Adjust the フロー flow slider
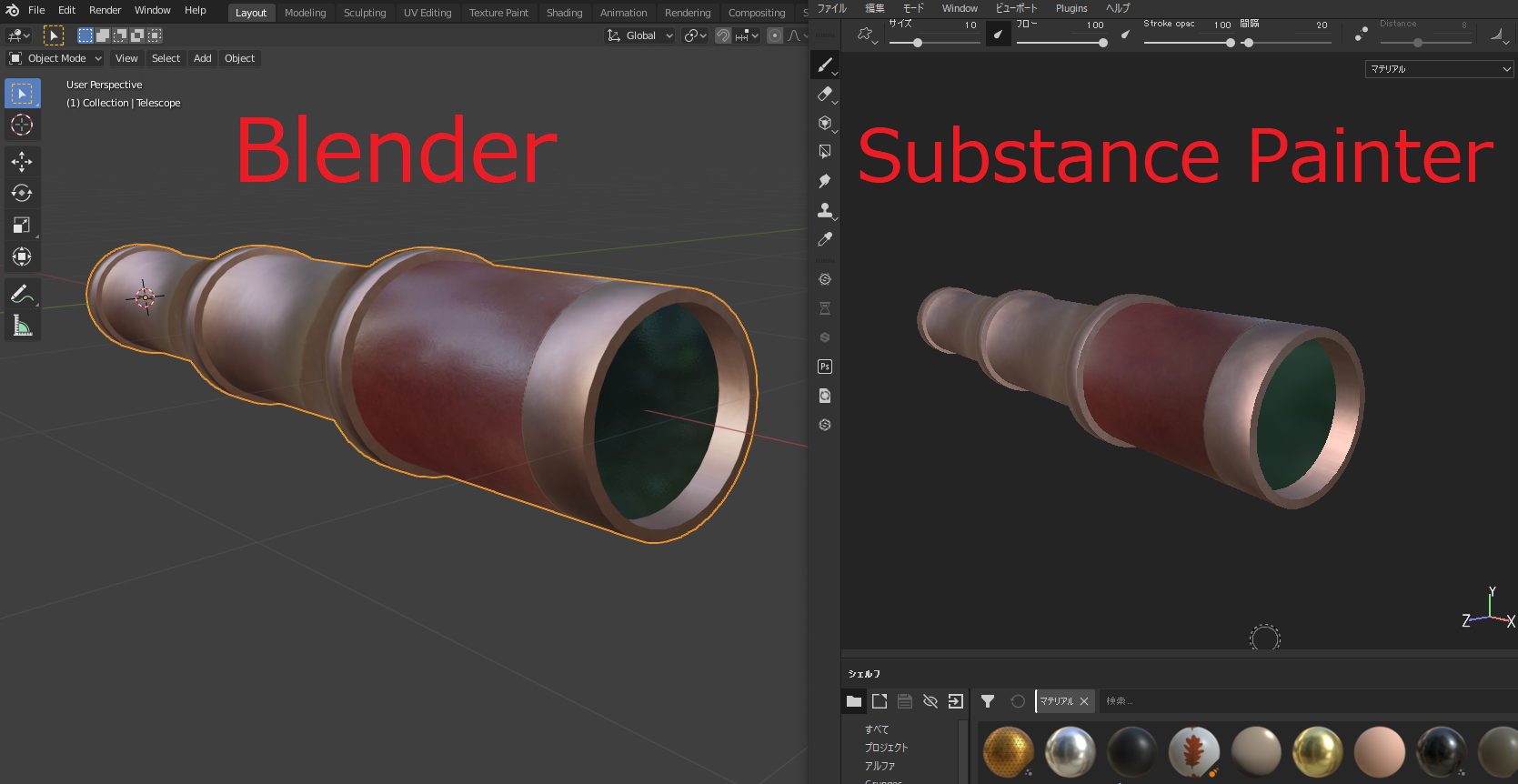 1061,43
